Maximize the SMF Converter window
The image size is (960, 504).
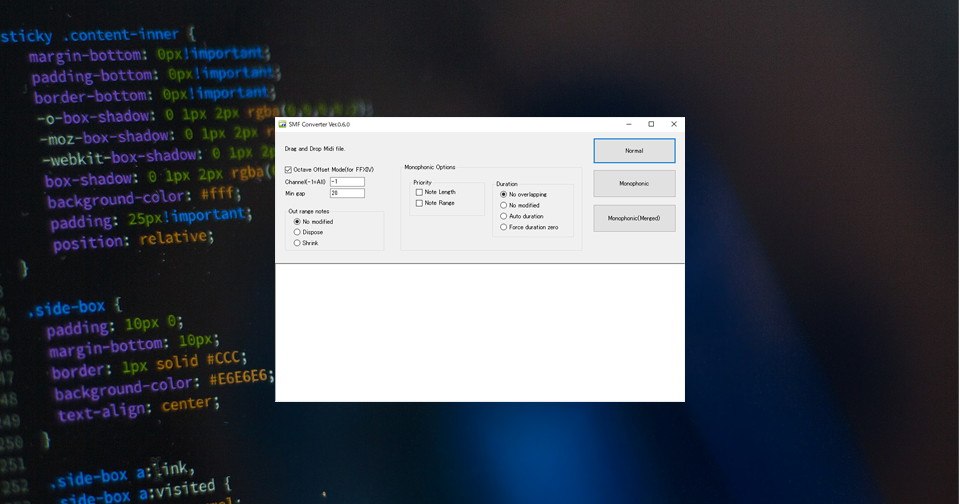tap(651, 124)
